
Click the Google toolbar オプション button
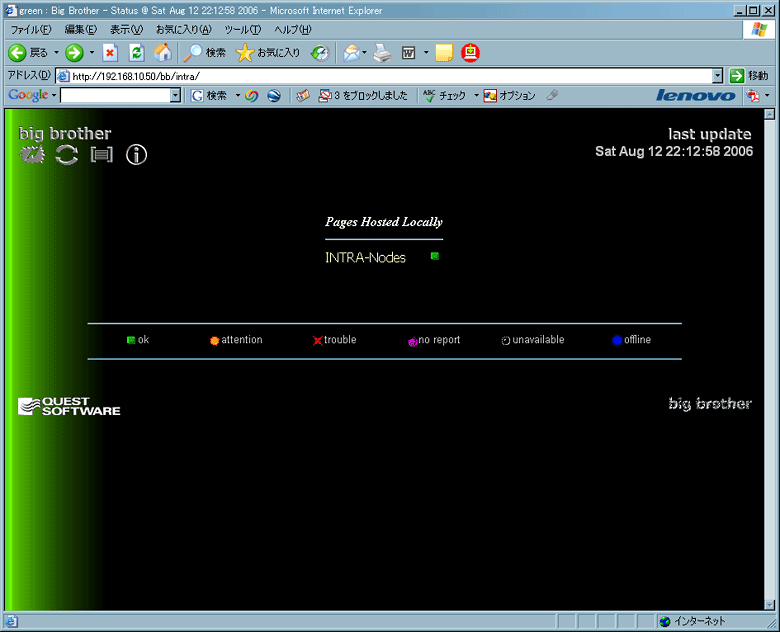510,96
